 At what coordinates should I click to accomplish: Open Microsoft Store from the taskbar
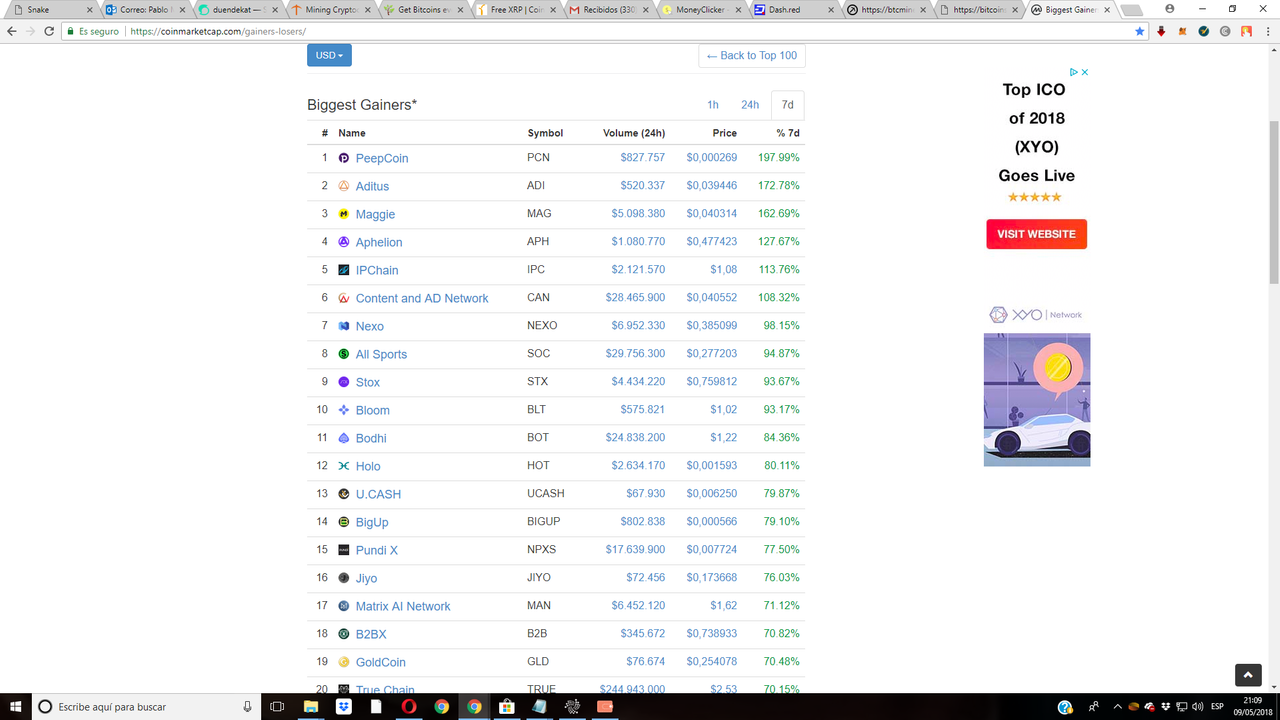click(x=506, y=706)
